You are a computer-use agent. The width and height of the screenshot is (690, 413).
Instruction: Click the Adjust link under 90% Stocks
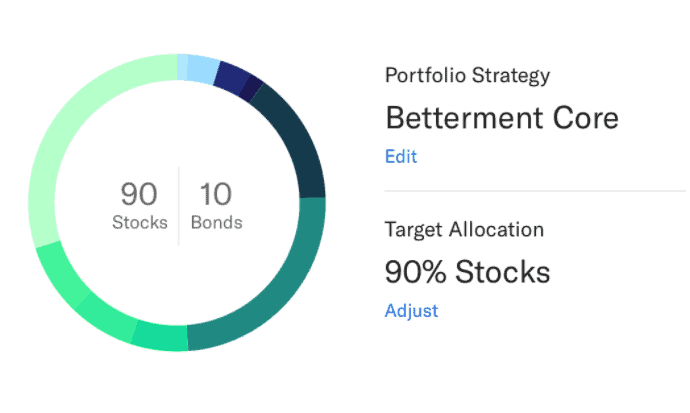411,311
